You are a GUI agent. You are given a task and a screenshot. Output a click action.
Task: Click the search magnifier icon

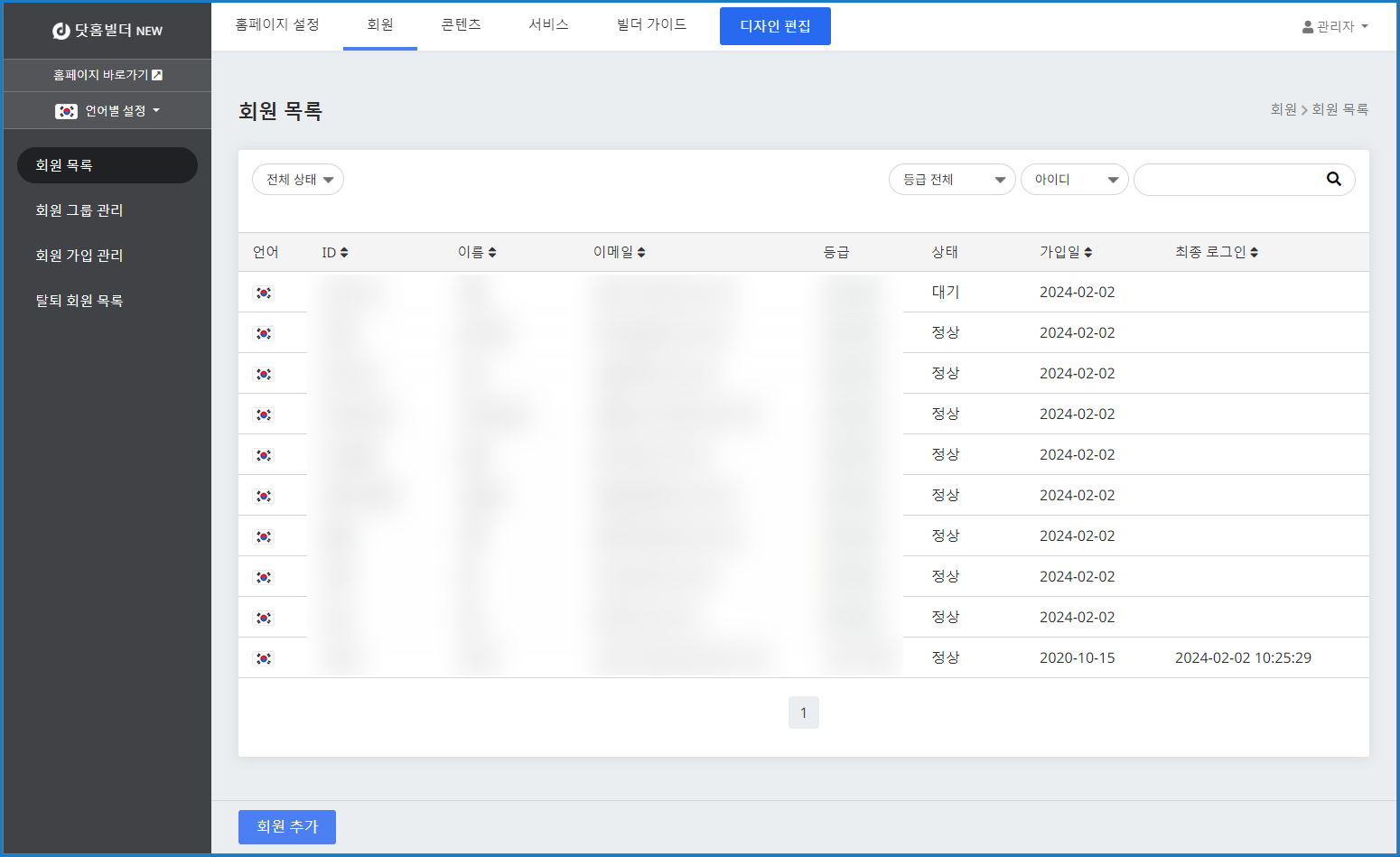(1333, 179)
